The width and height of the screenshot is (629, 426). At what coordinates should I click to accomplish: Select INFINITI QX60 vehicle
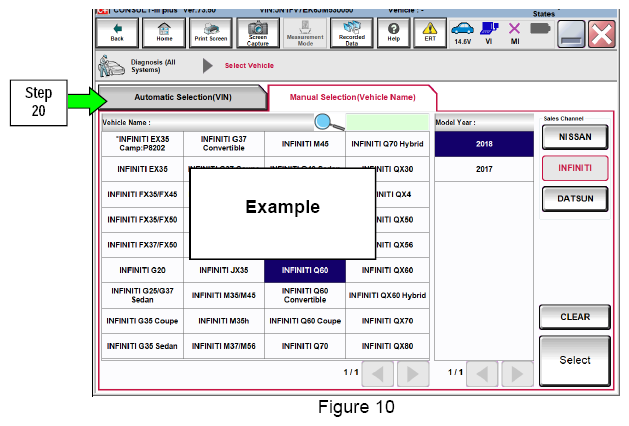coord(387,270)
